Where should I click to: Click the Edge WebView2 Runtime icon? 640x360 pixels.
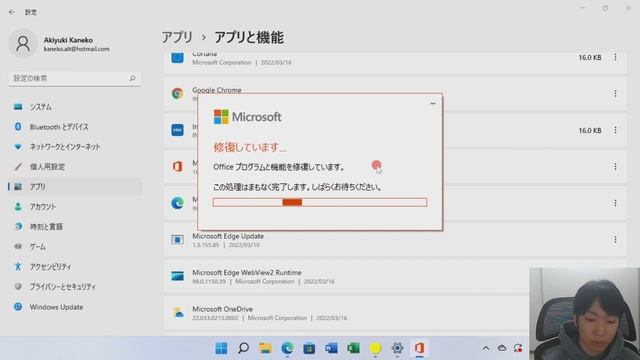click(x=177, y=276)
